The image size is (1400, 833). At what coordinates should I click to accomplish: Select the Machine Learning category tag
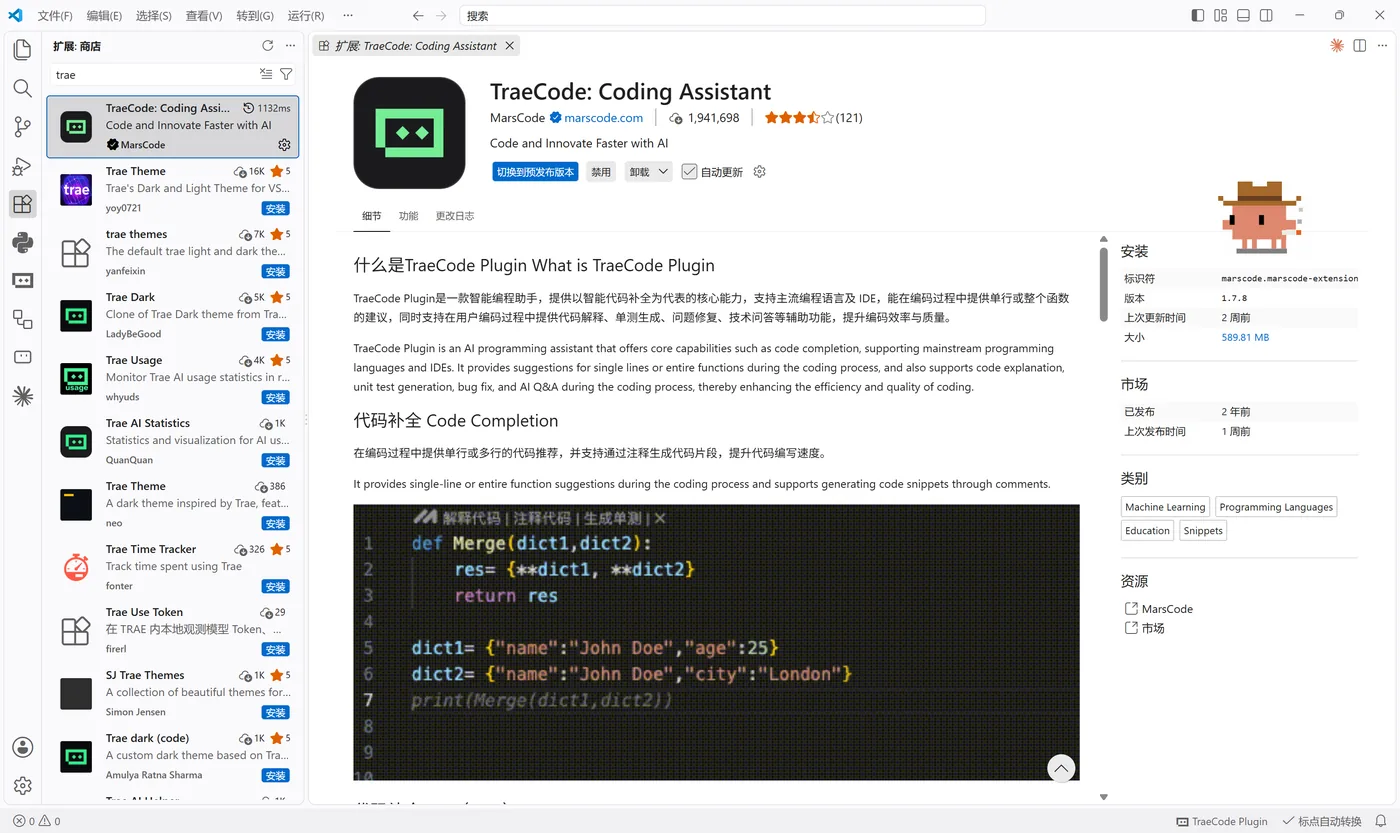point(1165,507)
